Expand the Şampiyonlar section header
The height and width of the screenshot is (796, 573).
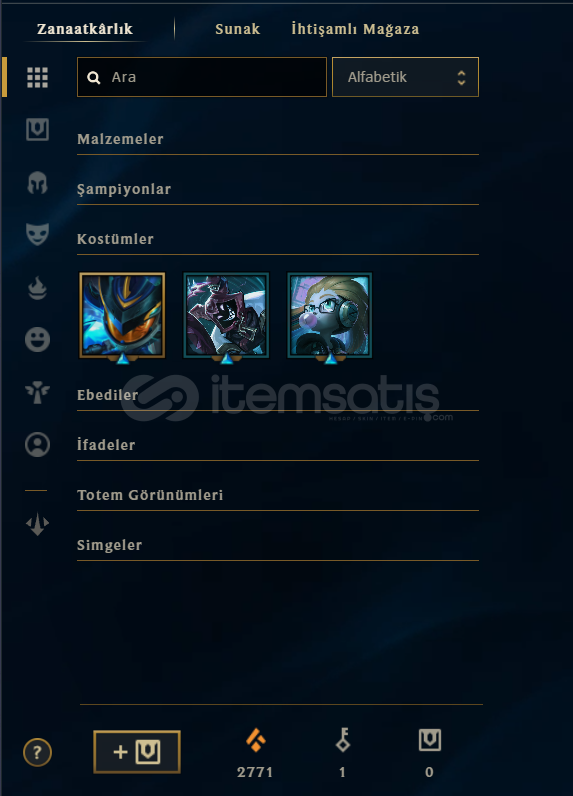tap(278, 189)
